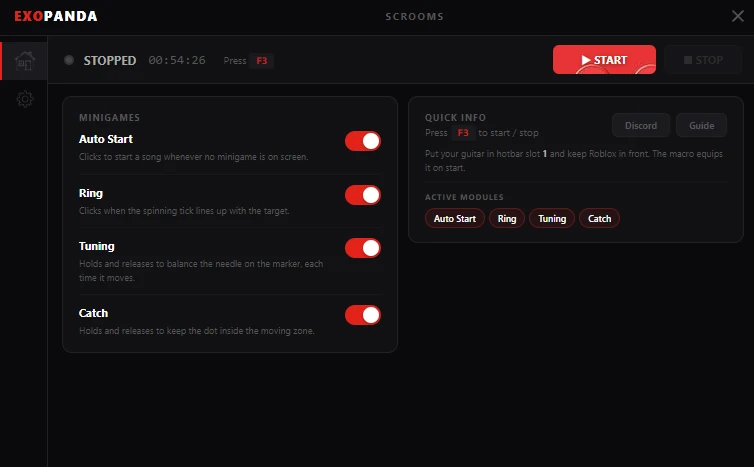Click the Ring minigame label
Screen dimensions: 754x467
(91, 193)
